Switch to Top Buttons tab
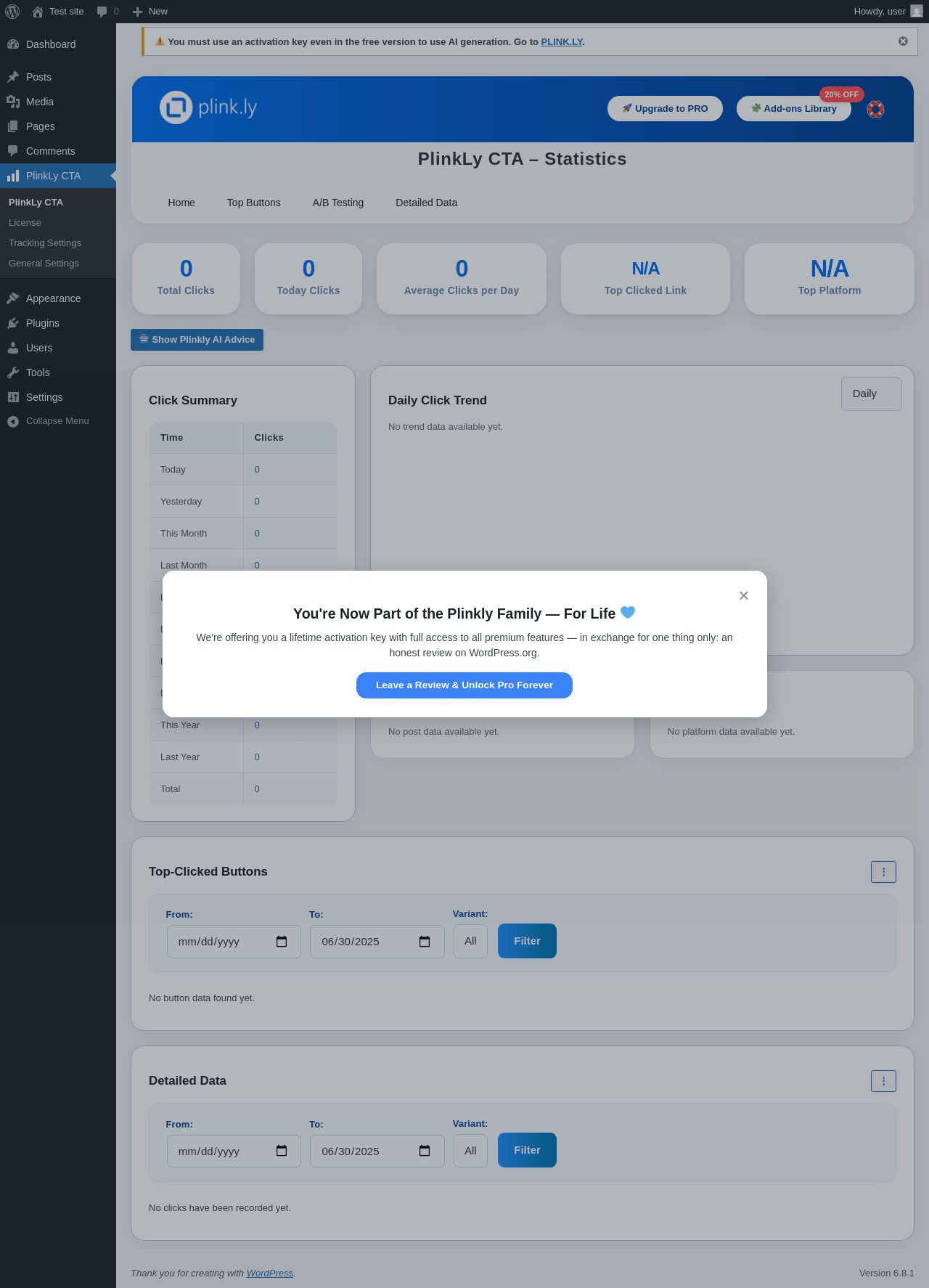The image size is (929, 1288). (254, 203)
